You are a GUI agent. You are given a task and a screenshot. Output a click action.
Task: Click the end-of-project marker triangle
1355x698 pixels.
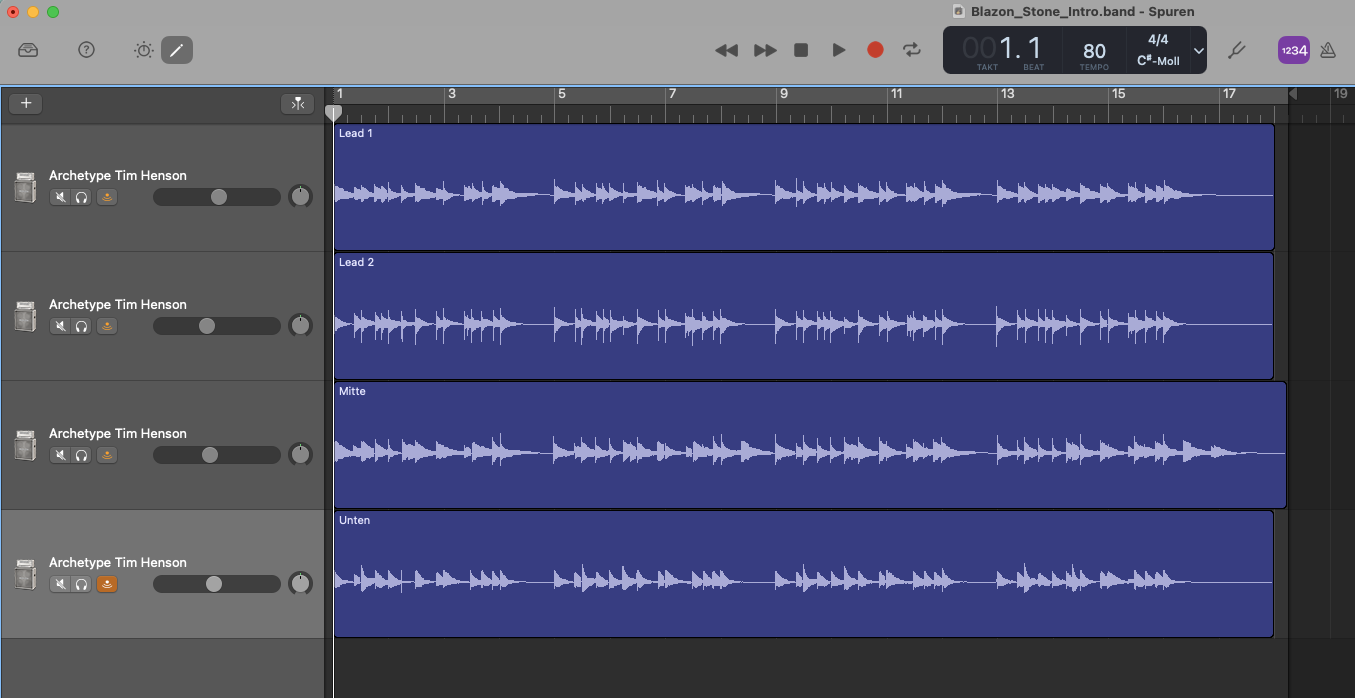point(1292,94)
